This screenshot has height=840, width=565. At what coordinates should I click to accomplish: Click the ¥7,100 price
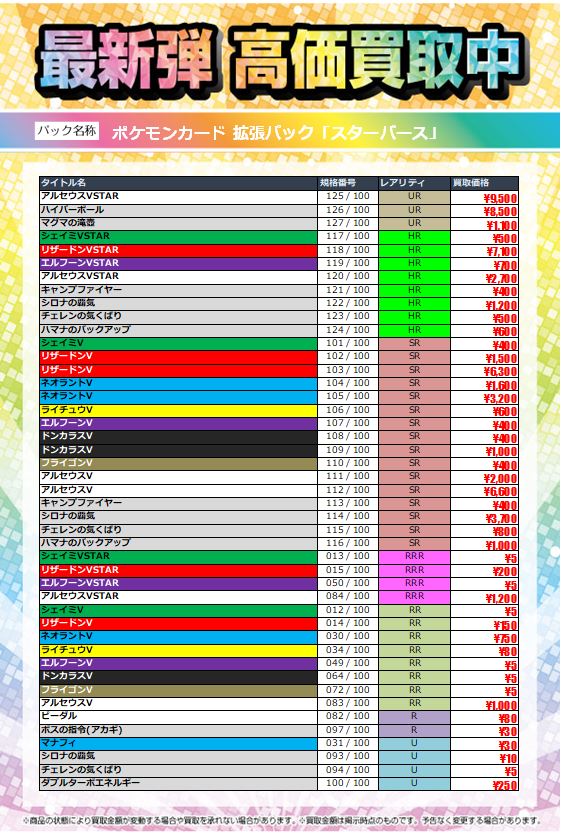pyautogui.click(x=502, y=252)
